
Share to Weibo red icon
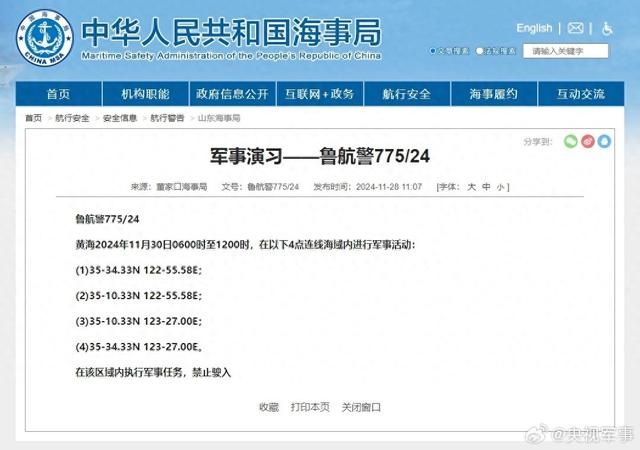click(588, 141)
